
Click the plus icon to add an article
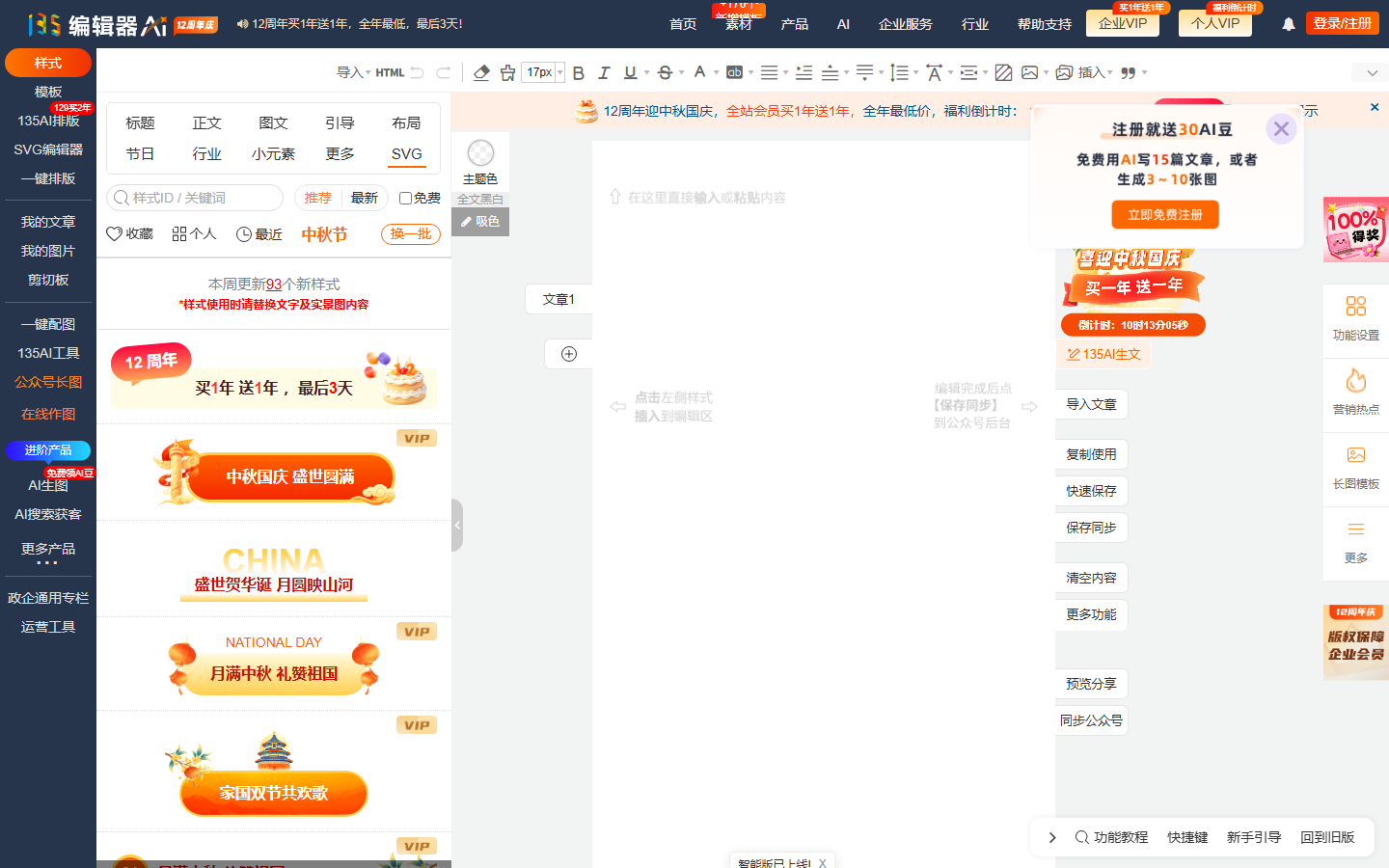pyautogui.click(x=569, y=354)
